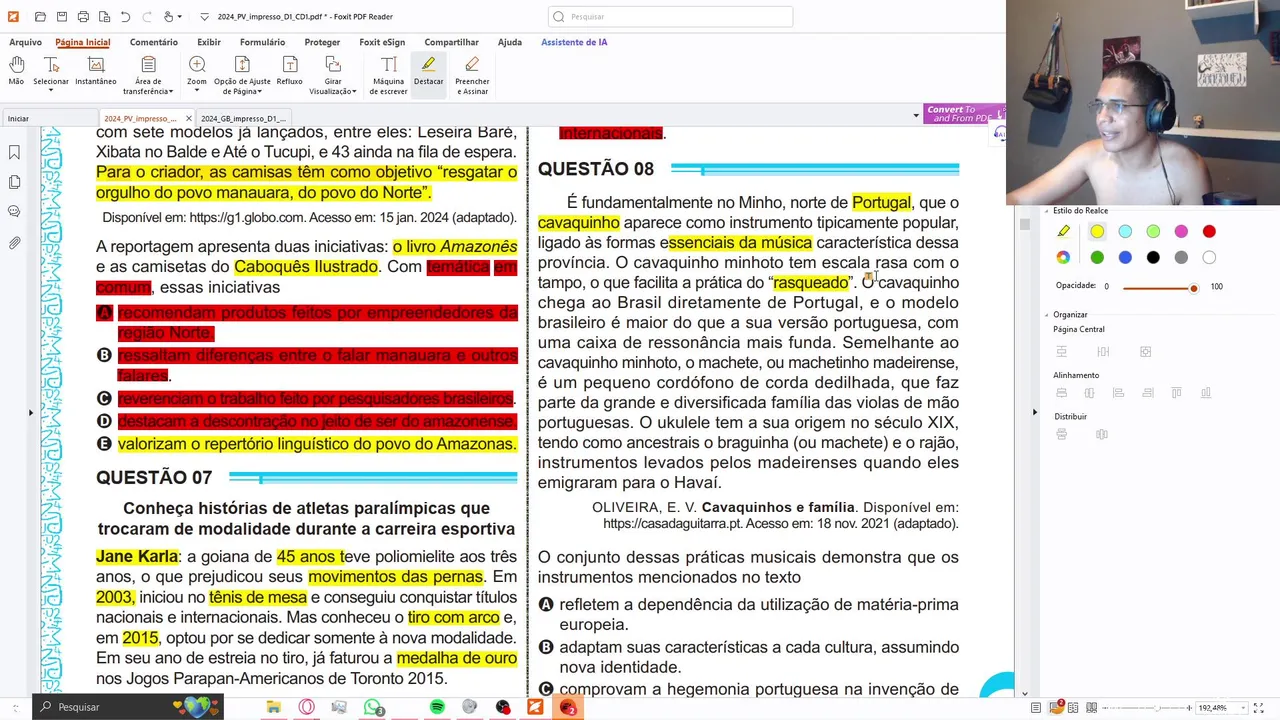This screenshot has height=720, width=1280.
Task: Click the highlighter pen icon in Estilo do Realce
Action: [x=1063, y=232]
